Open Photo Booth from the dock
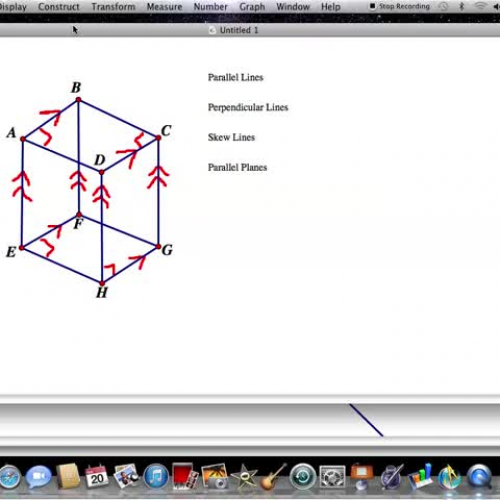The height and width of the screenshot is (500, 500). pos(185,477)
